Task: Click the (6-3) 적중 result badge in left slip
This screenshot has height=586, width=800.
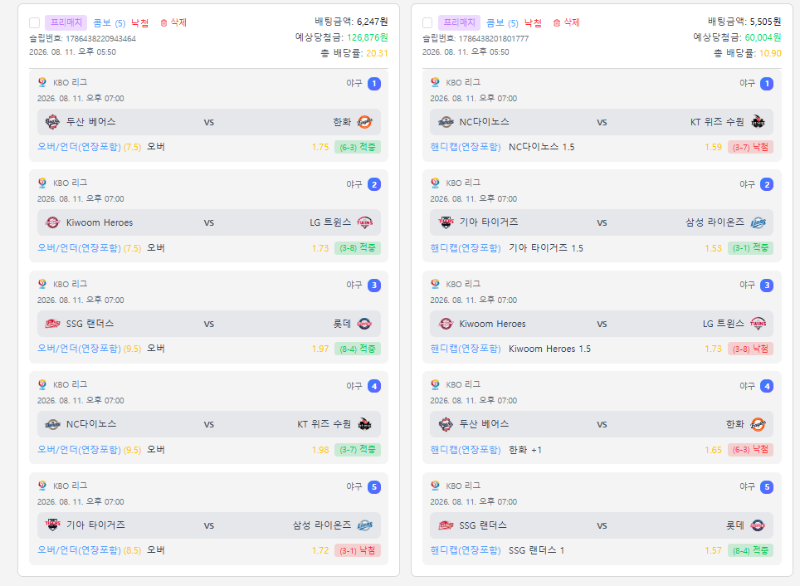Action: [357, 147]
